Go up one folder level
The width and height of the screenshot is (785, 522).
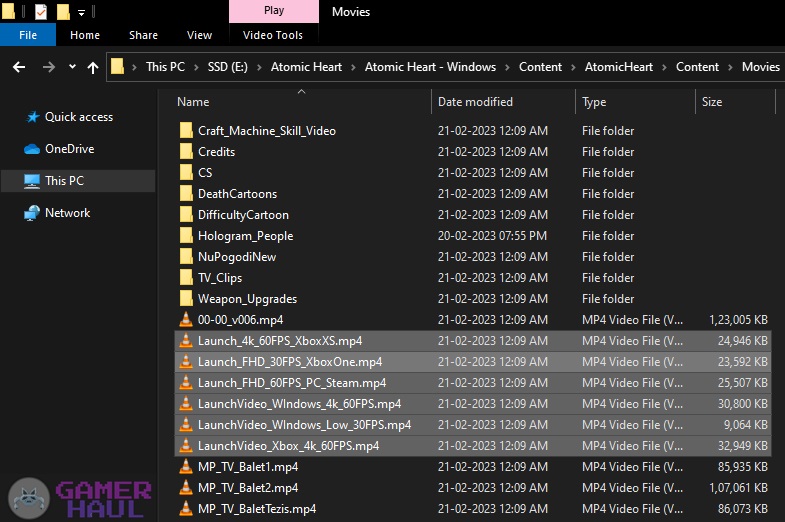click(93, 68)
